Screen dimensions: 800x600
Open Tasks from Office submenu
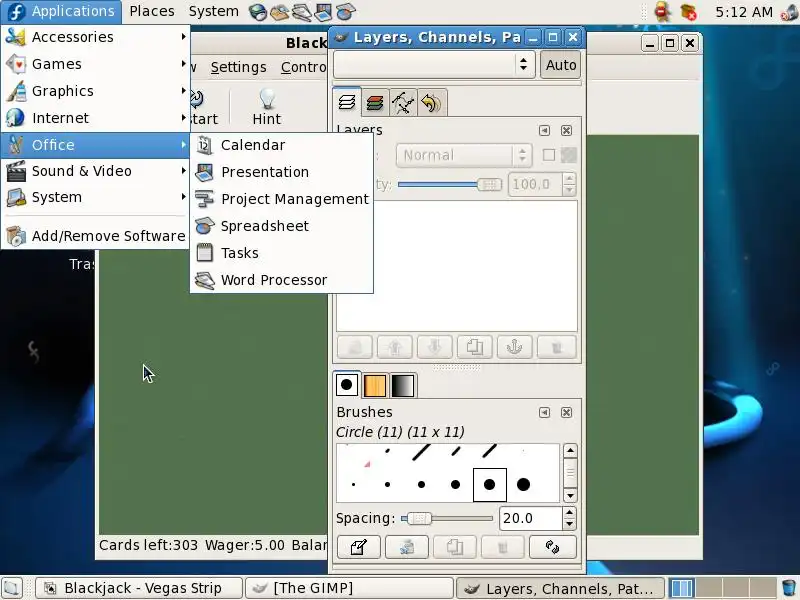point(281,253)
